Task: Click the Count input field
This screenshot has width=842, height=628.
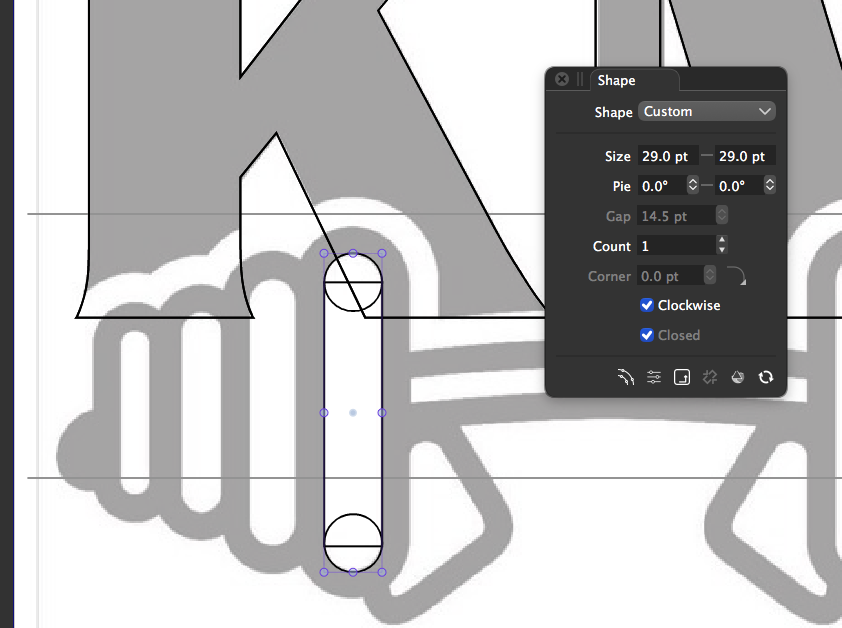Action: [x=675, y=246]
